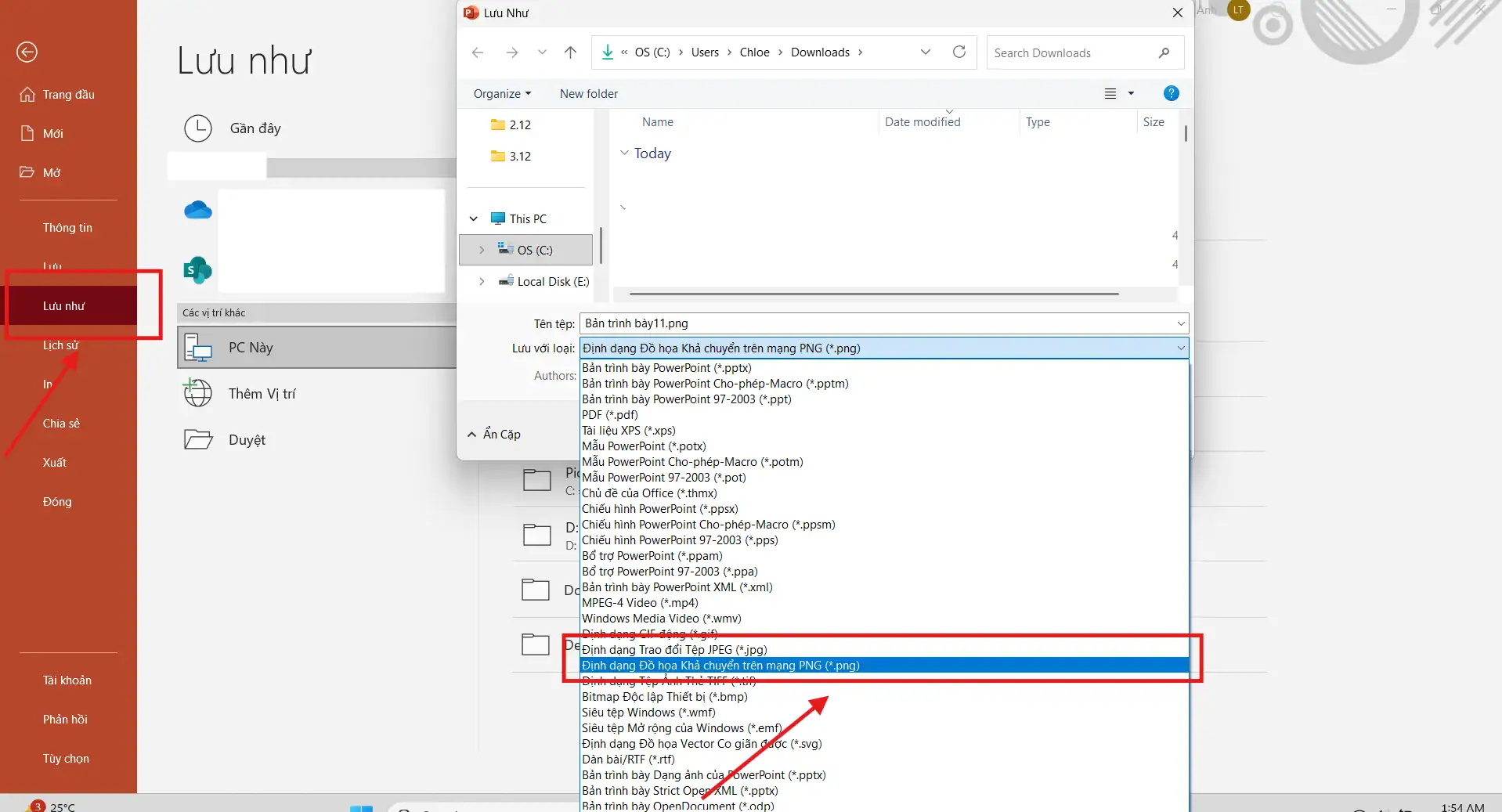Choose MPEG-4 Video (*.mp4) format
Image resolution: width=1502 pixels, height=812 pixels.
click(884, 603)
